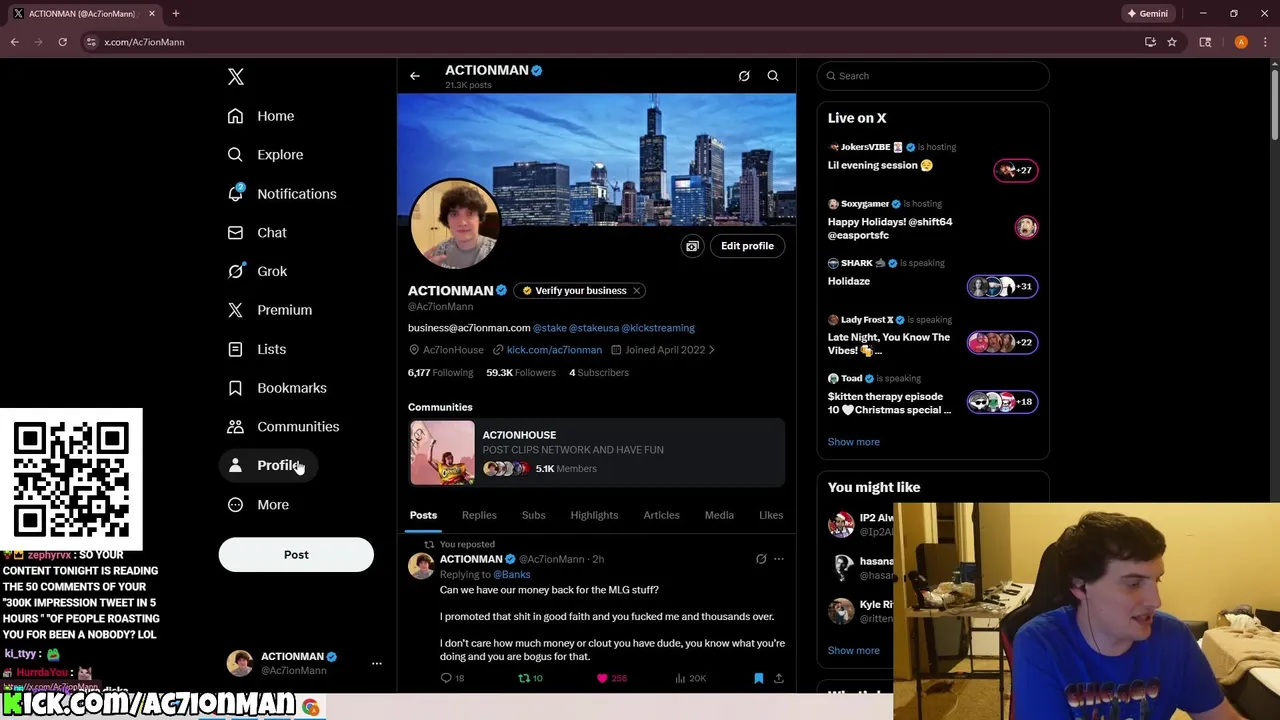The width and height of the screenshot is (1280, 720).
Task: Open the @Banks reply mention
Action: 511,575
